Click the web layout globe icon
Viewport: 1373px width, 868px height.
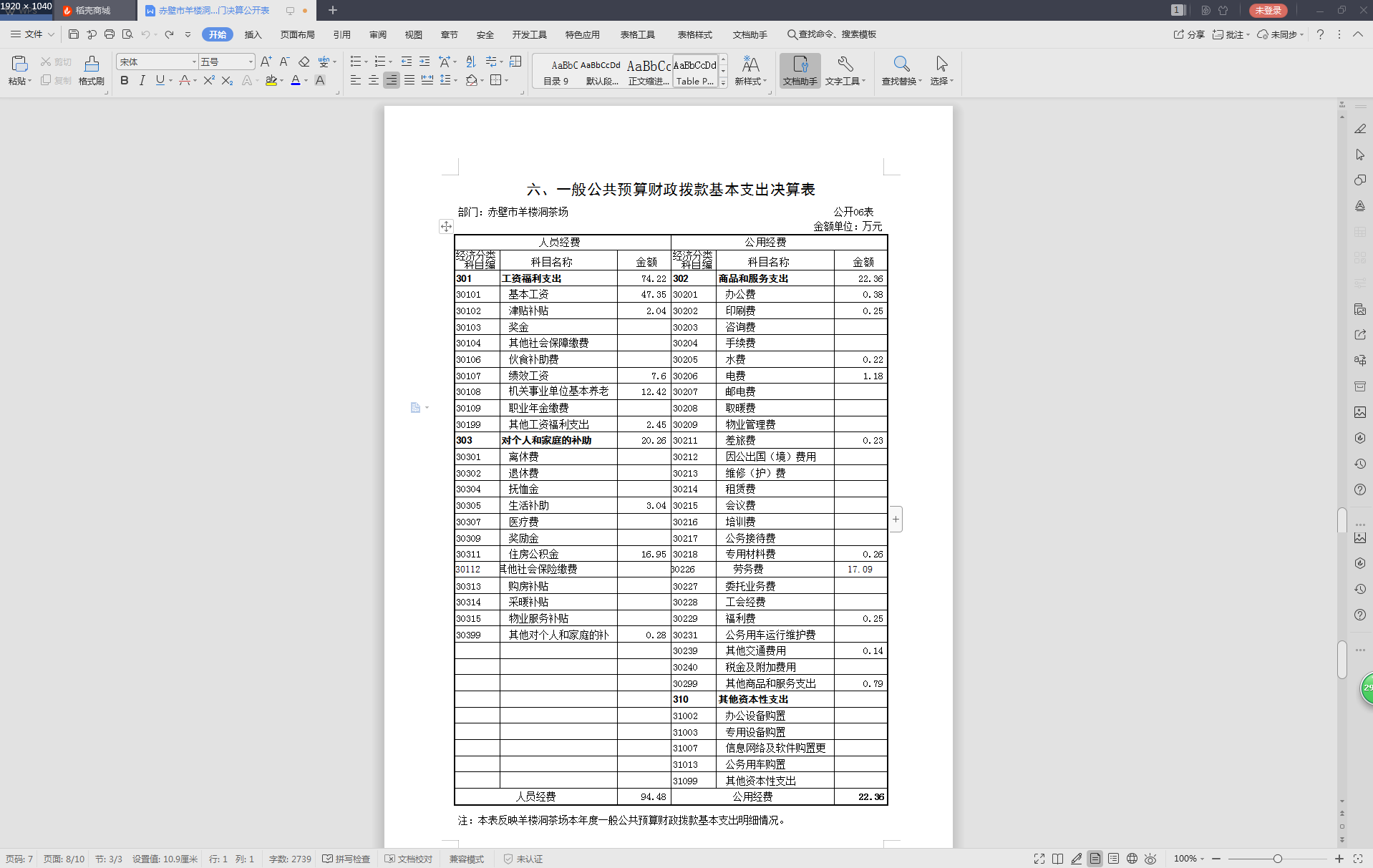click(x=1132, y=859)
